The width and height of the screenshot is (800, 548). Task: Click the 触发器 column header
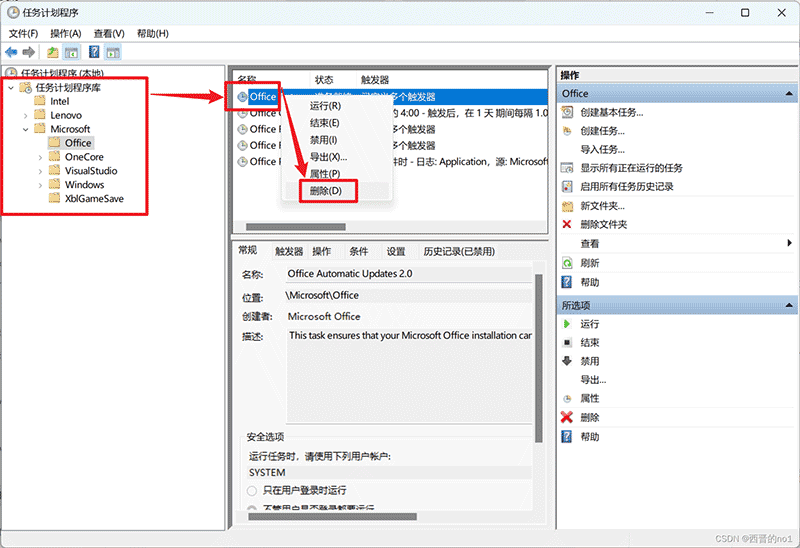(x=375, y=80)
